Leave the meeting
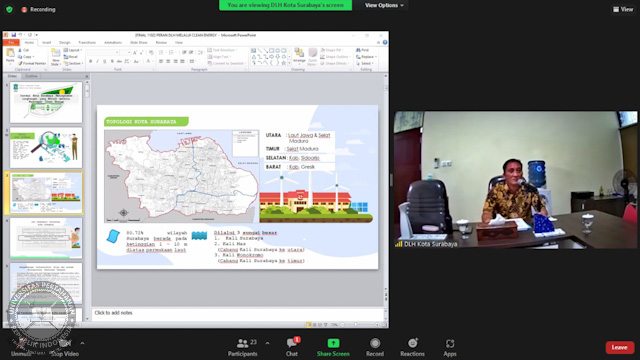Viewport: 640px width, 360px height. (x=620, y=347)
